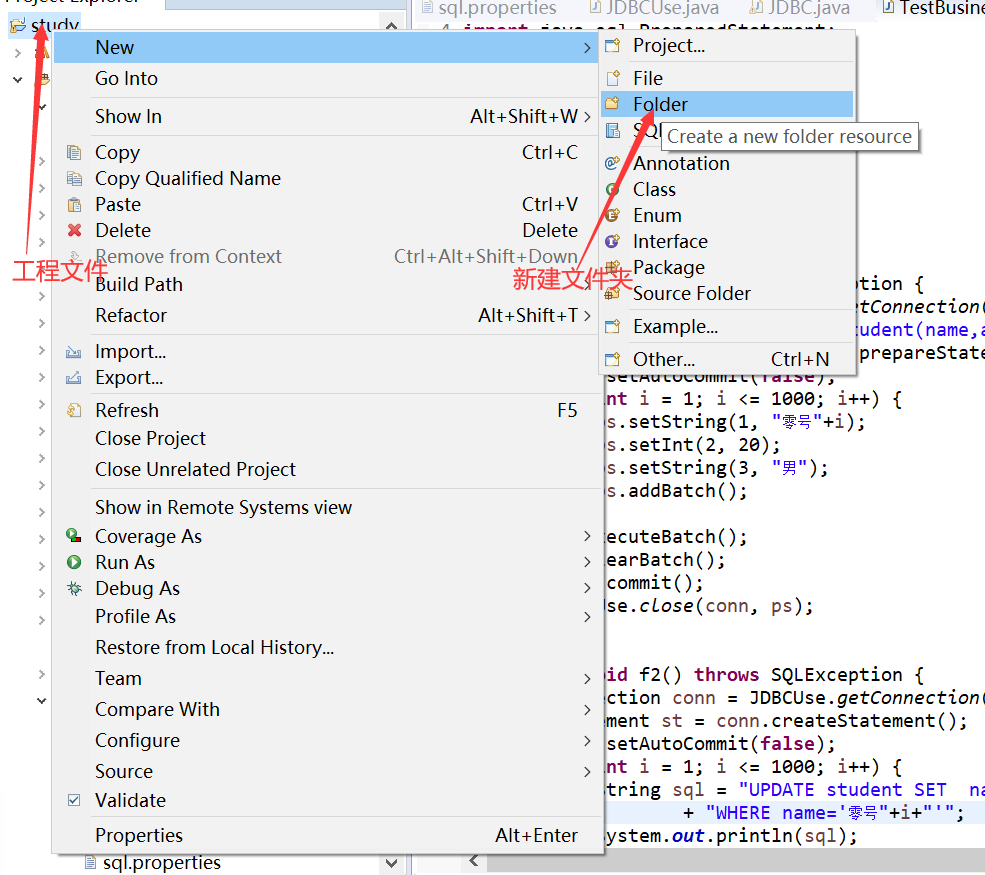Click the Enum icon
985x875 pixels.
(x=612, y=214)
